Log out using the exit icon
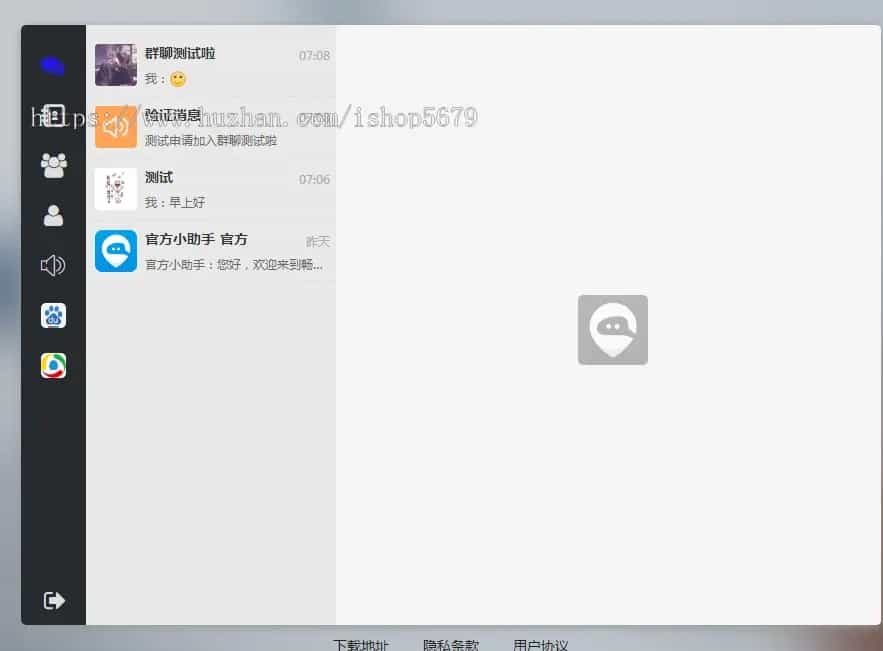 click(52, 600)
